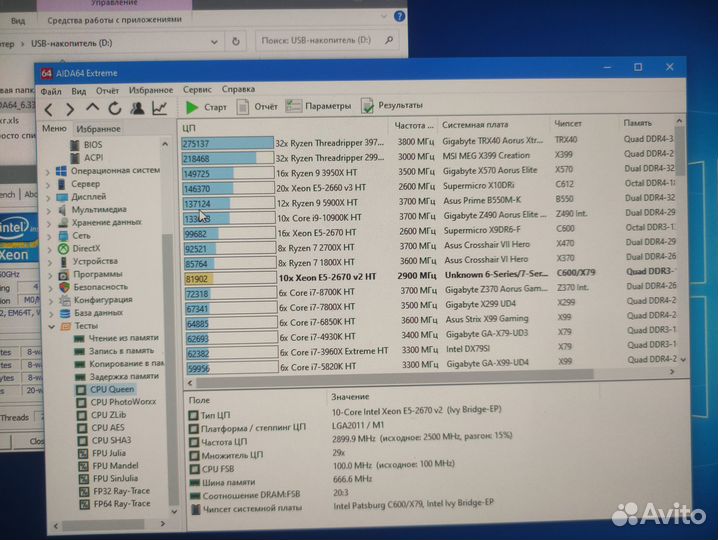The height and width of the screenshot is (540, 718).
Task: Expand the Сервер tree node
Action: 48,185
